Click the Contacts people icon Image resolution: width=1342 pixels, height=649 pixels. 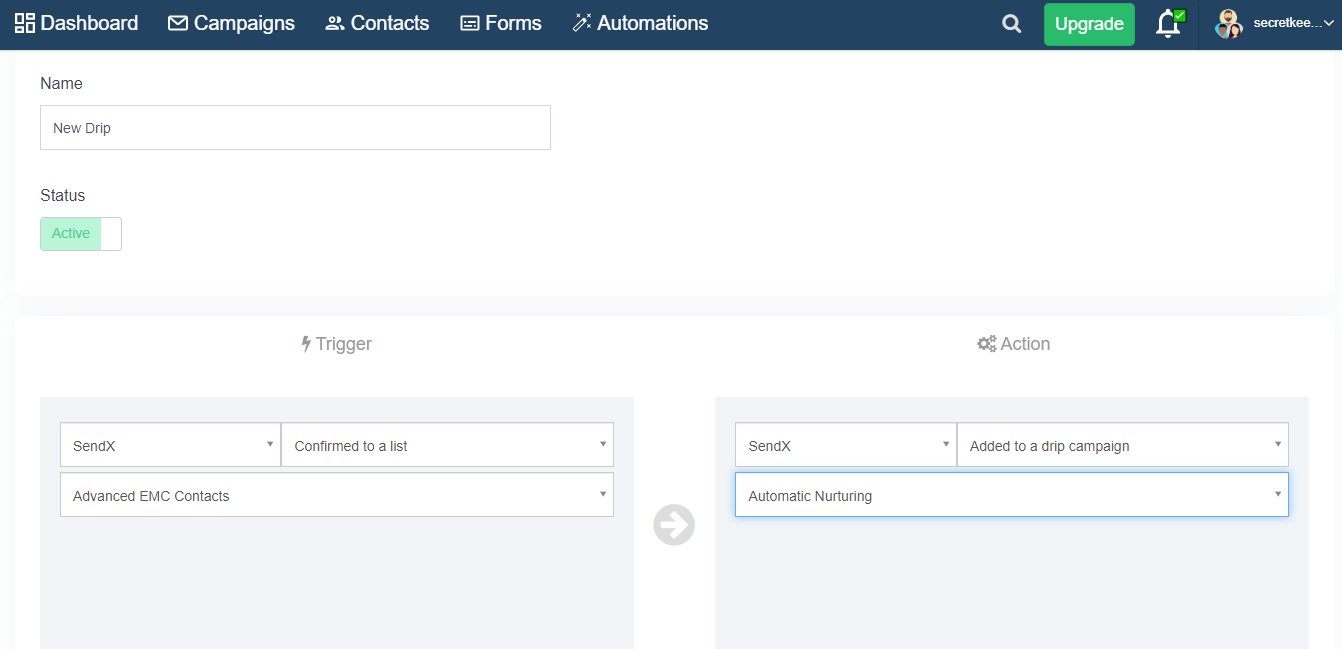(335, 23)
